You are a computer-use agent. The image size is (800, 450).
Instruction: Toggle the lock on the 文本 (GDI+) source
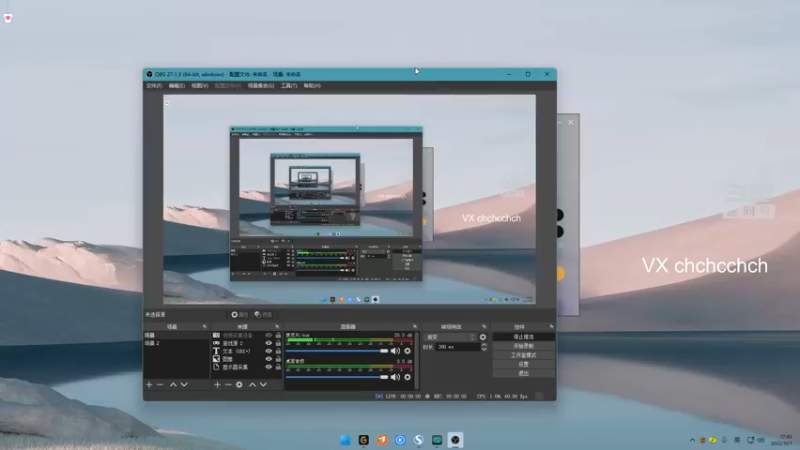[x=278, y=351]
